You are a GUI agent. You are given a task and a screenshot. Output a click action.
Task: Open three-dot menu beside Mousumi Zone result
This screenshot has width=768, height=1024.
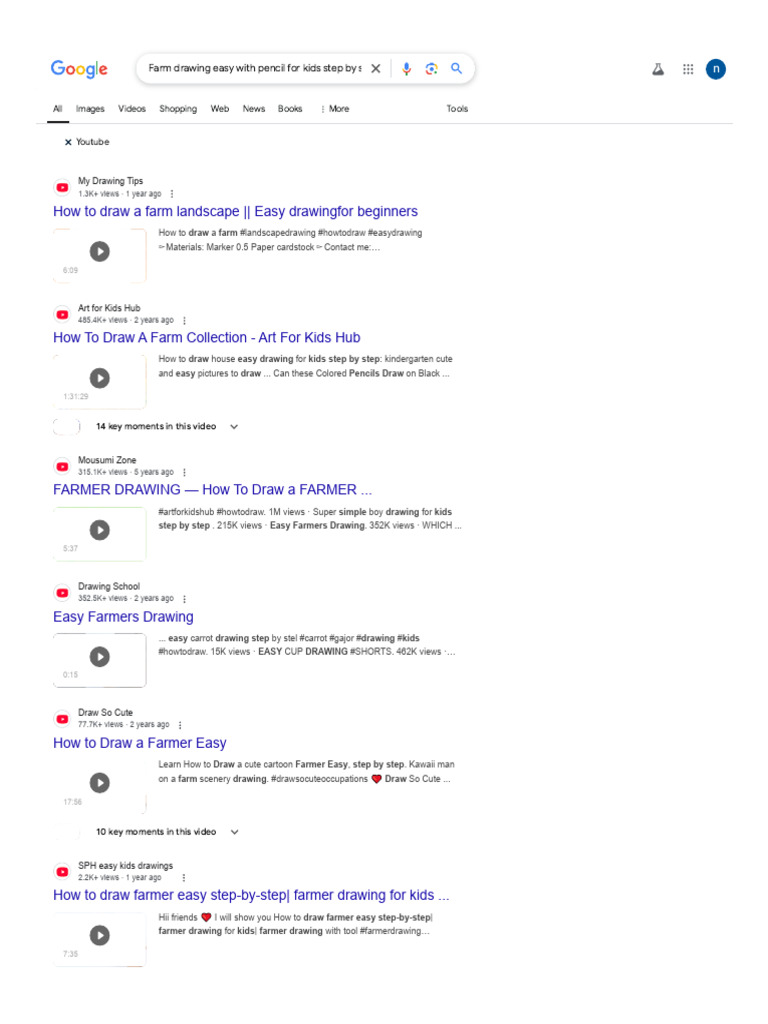tap(184, 472)
